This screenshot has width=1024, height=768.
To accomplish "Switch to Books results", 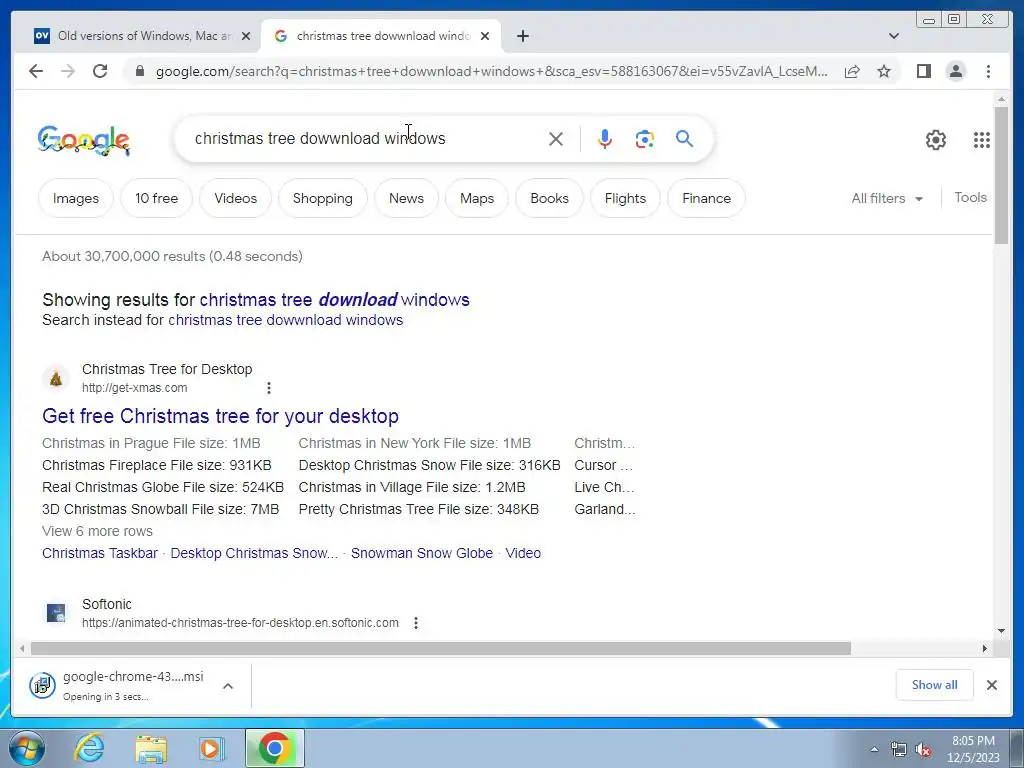I will 549,198.
